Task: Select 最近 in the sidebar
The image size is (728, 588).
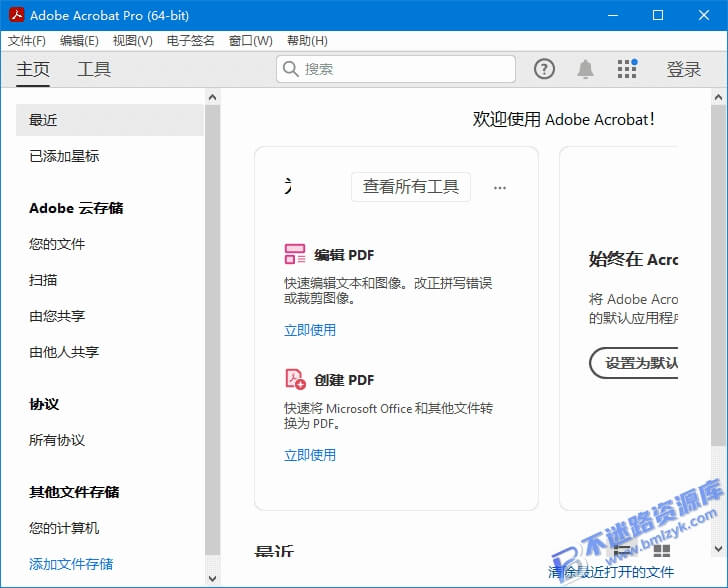Action: point(110,120)
